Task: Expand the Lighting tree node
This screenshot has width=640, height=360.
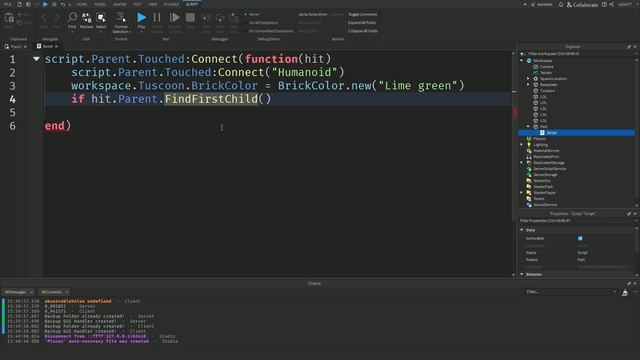Action: click(x=522, y=144)
